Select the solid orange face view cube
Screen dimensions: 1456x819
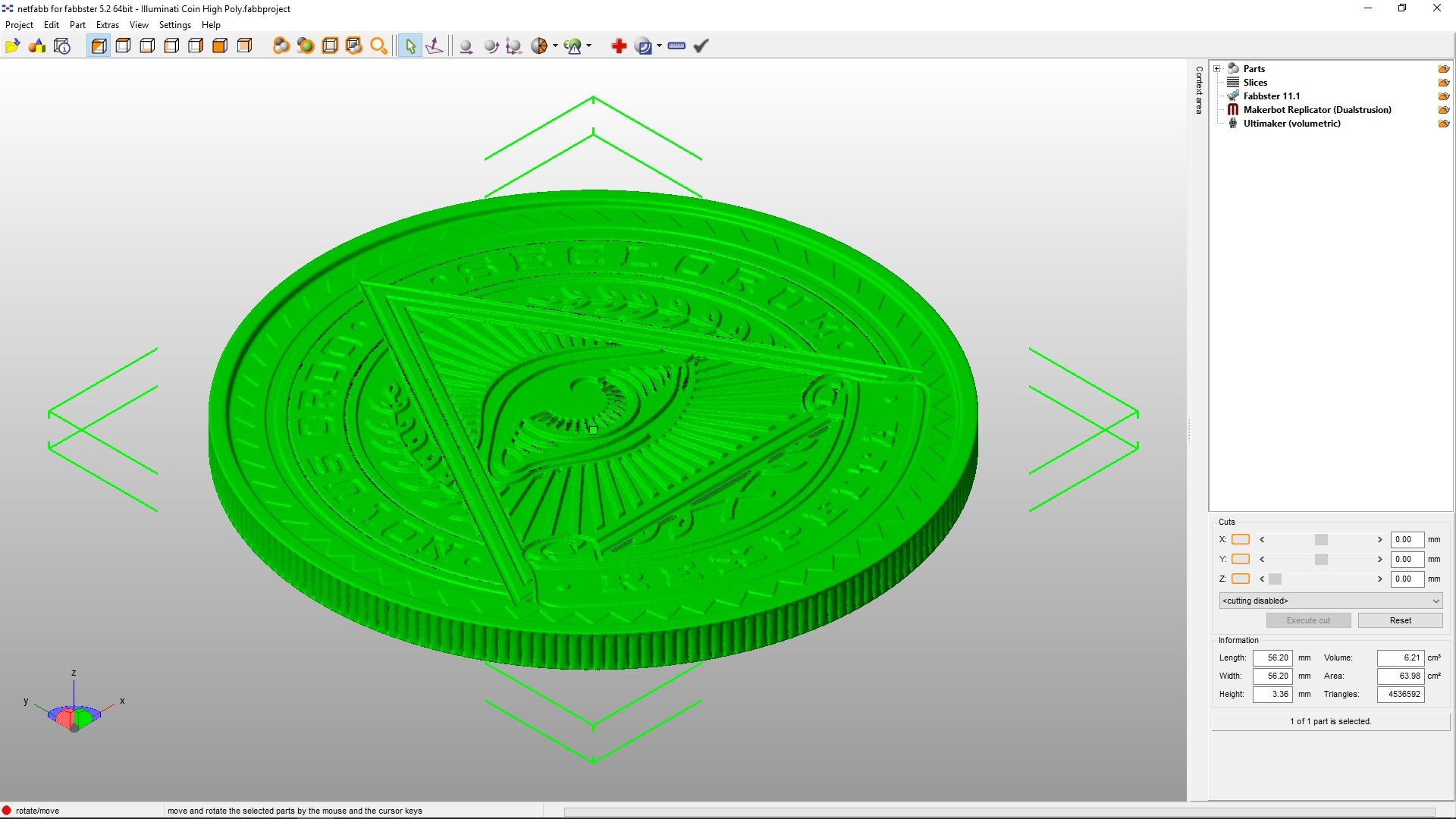[x=220, y=46]
